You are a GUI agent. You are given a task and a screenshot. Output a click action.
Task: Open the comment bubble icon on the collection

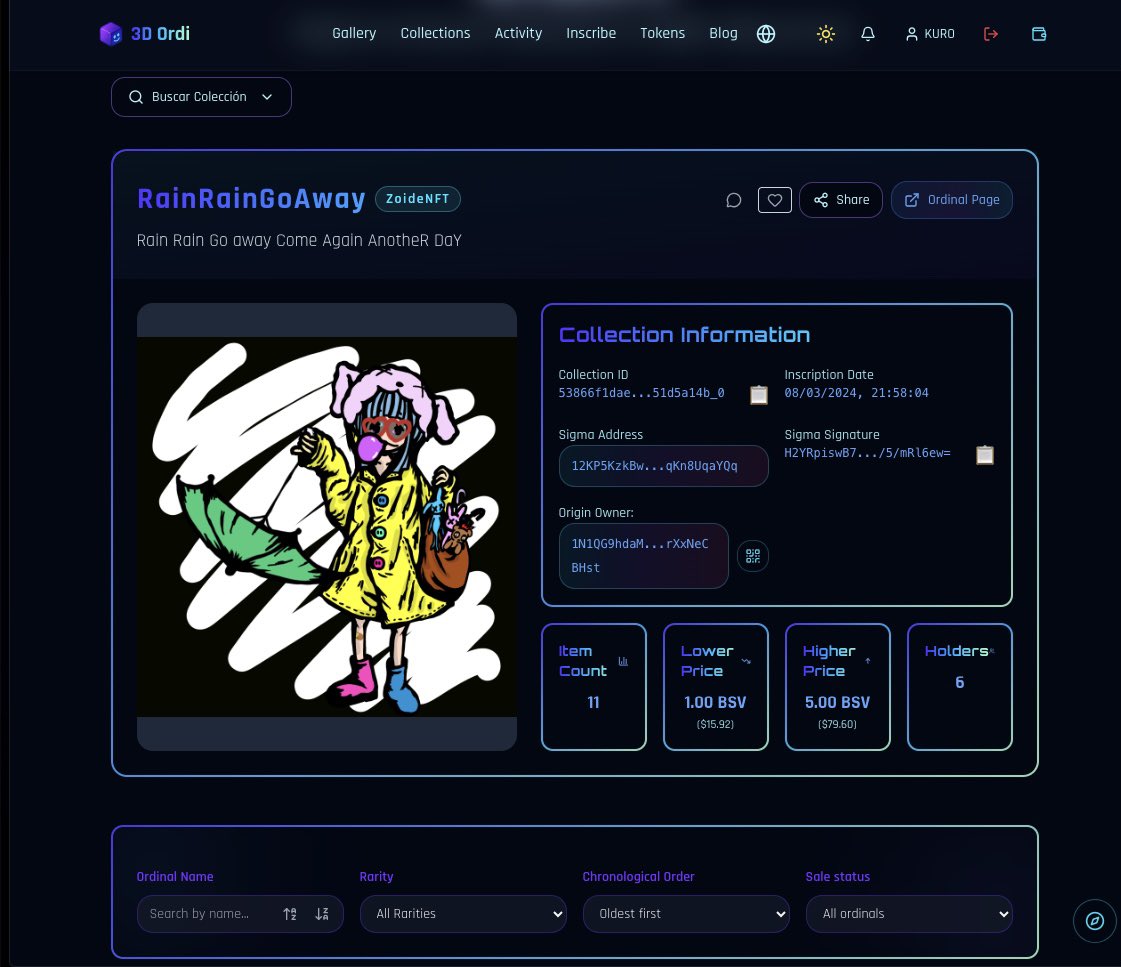(x=733, y=200)
